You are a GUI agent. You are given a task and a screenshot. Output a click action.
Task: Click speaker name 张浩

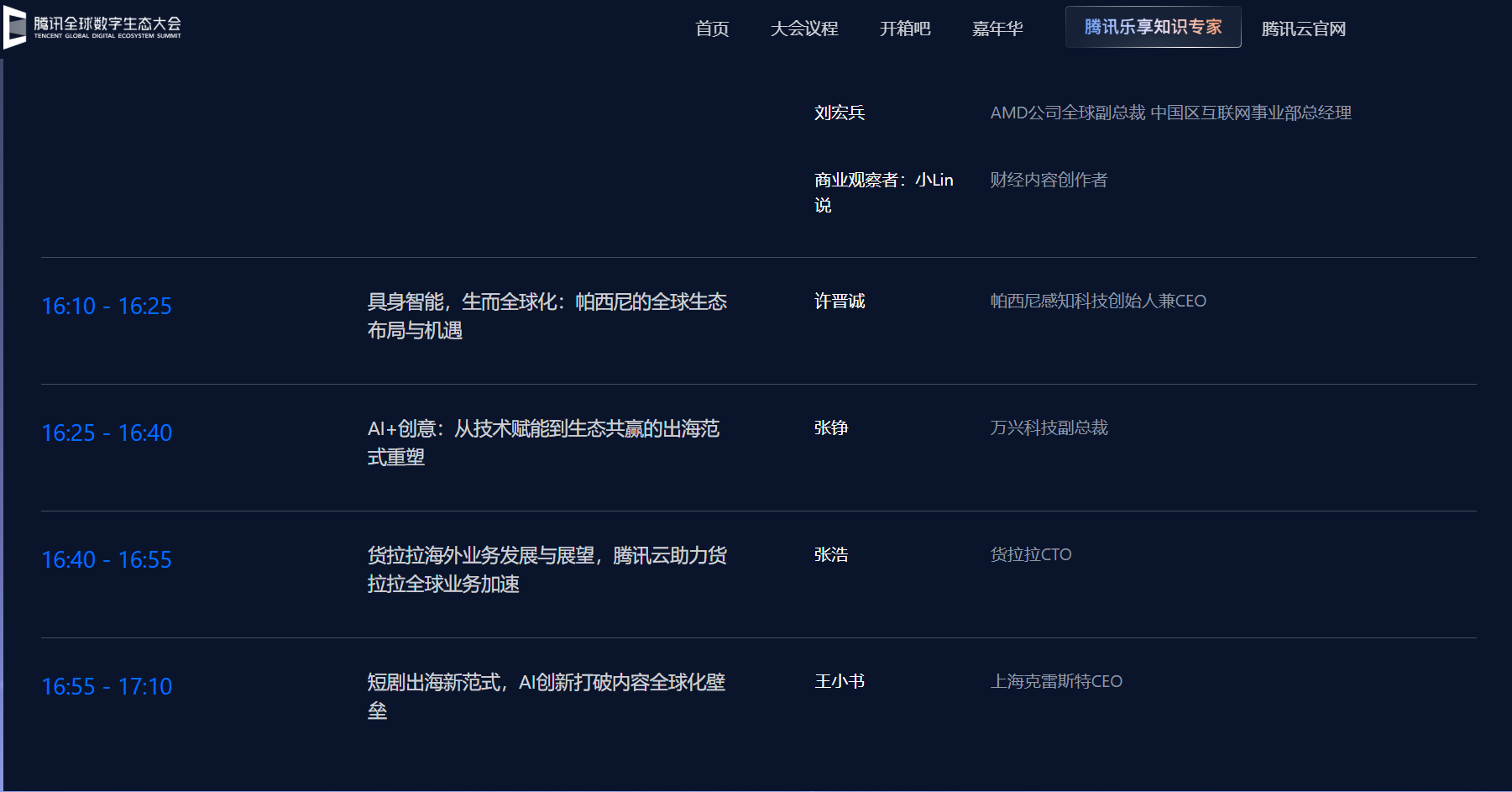click(831, 554)
